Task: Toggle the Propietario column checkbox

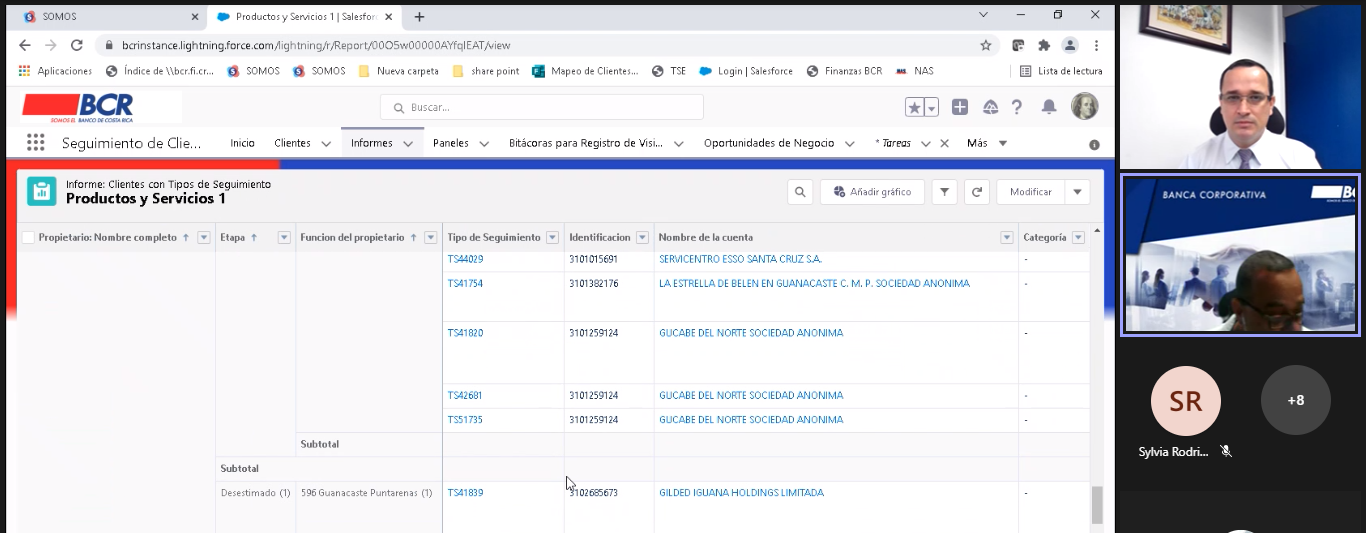Action: click(27, 238)
